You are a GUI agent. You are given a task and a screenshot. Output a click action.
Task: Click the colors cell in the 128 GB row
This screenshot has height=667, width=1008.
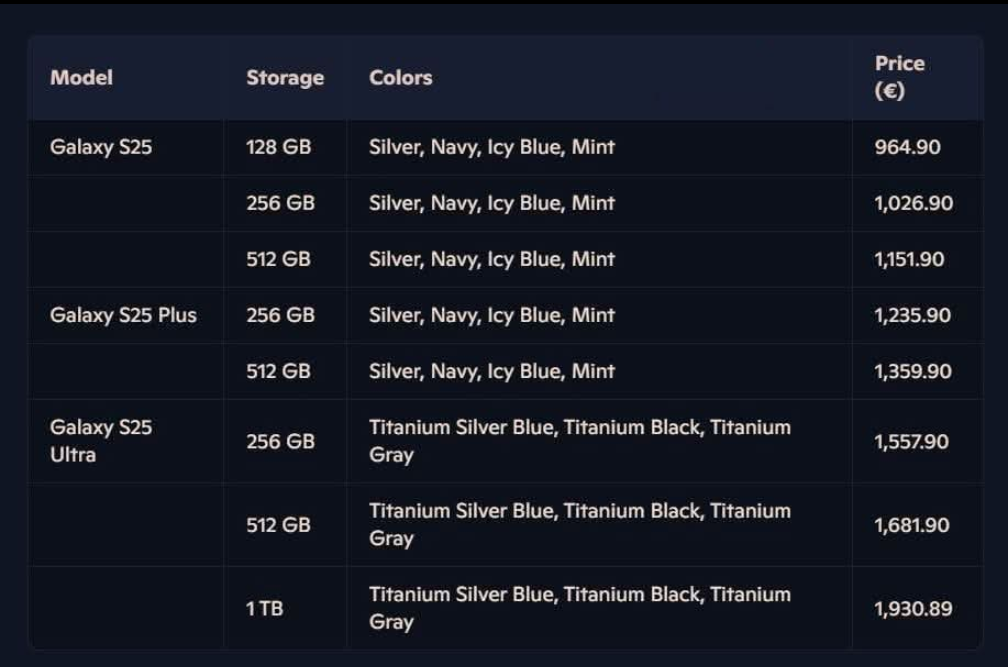pyautogui.click(x=492, y=147)
